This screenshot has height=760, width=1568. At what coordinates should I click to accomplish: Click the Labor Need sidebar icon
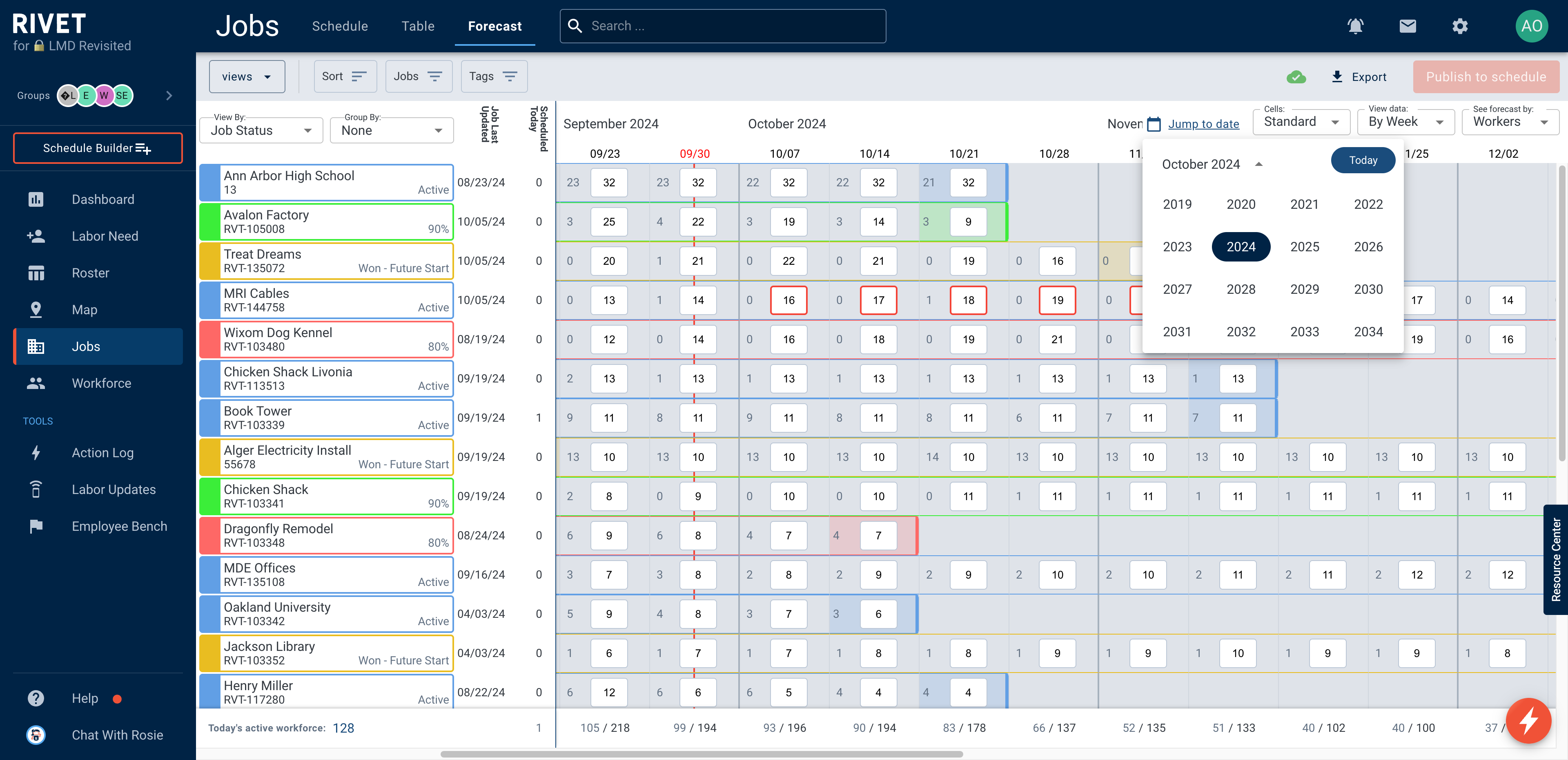pyautogui.click(x=36, y=236)
